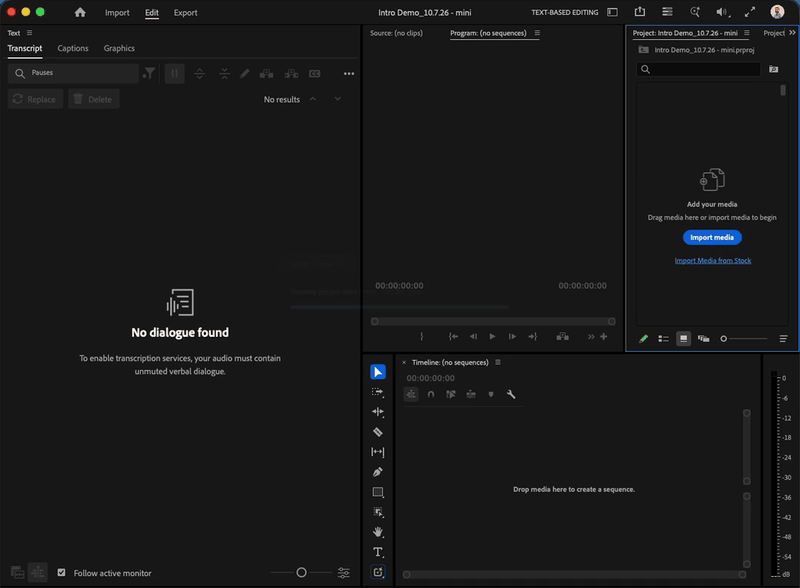Viewport: 800px width, 588px height.
Task: Open the three-dot more options menu
Action: tap(349, 74)
